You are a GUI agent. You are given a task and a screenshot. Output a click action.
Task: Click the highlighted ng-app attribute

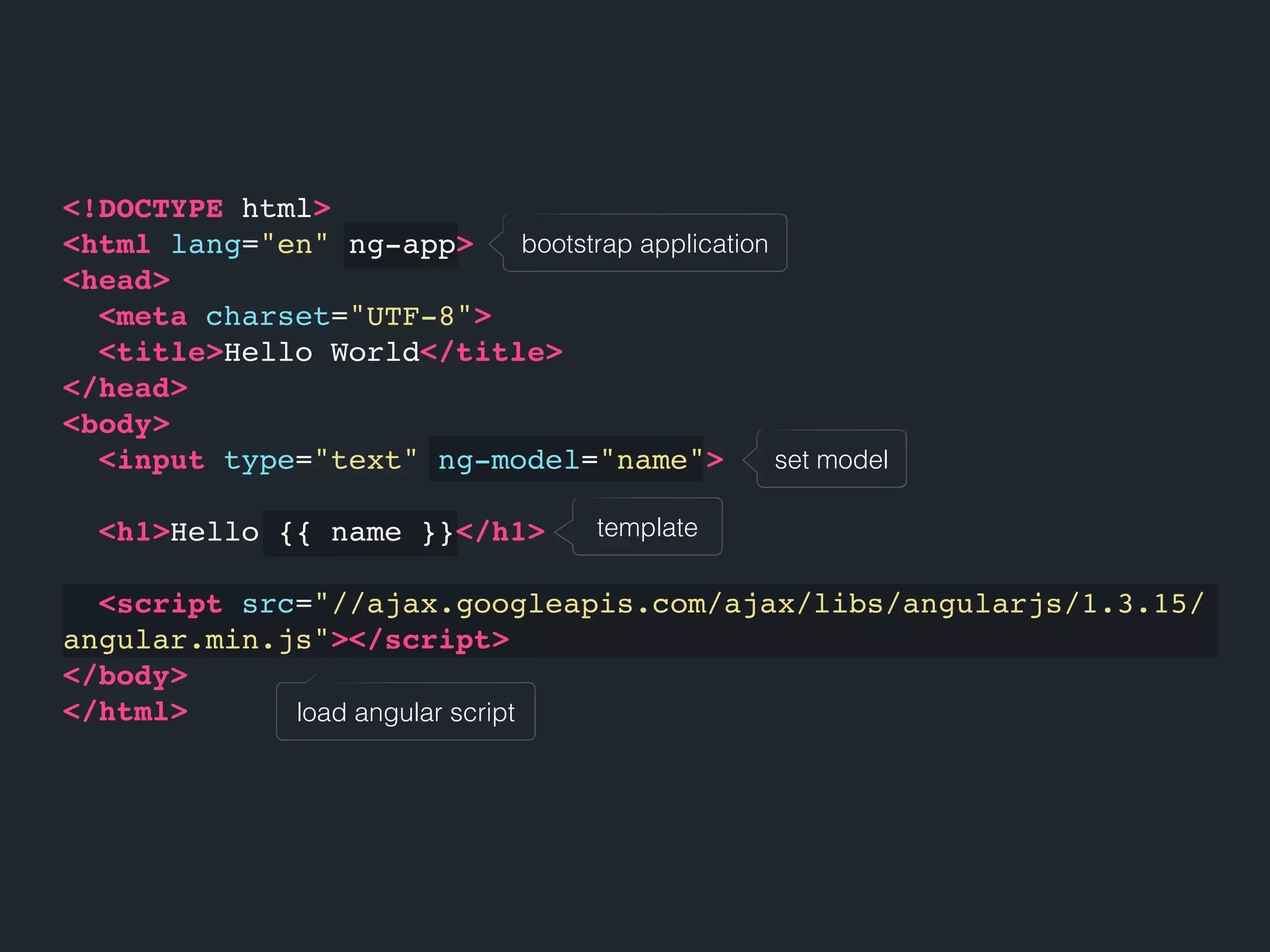point(401,245)
